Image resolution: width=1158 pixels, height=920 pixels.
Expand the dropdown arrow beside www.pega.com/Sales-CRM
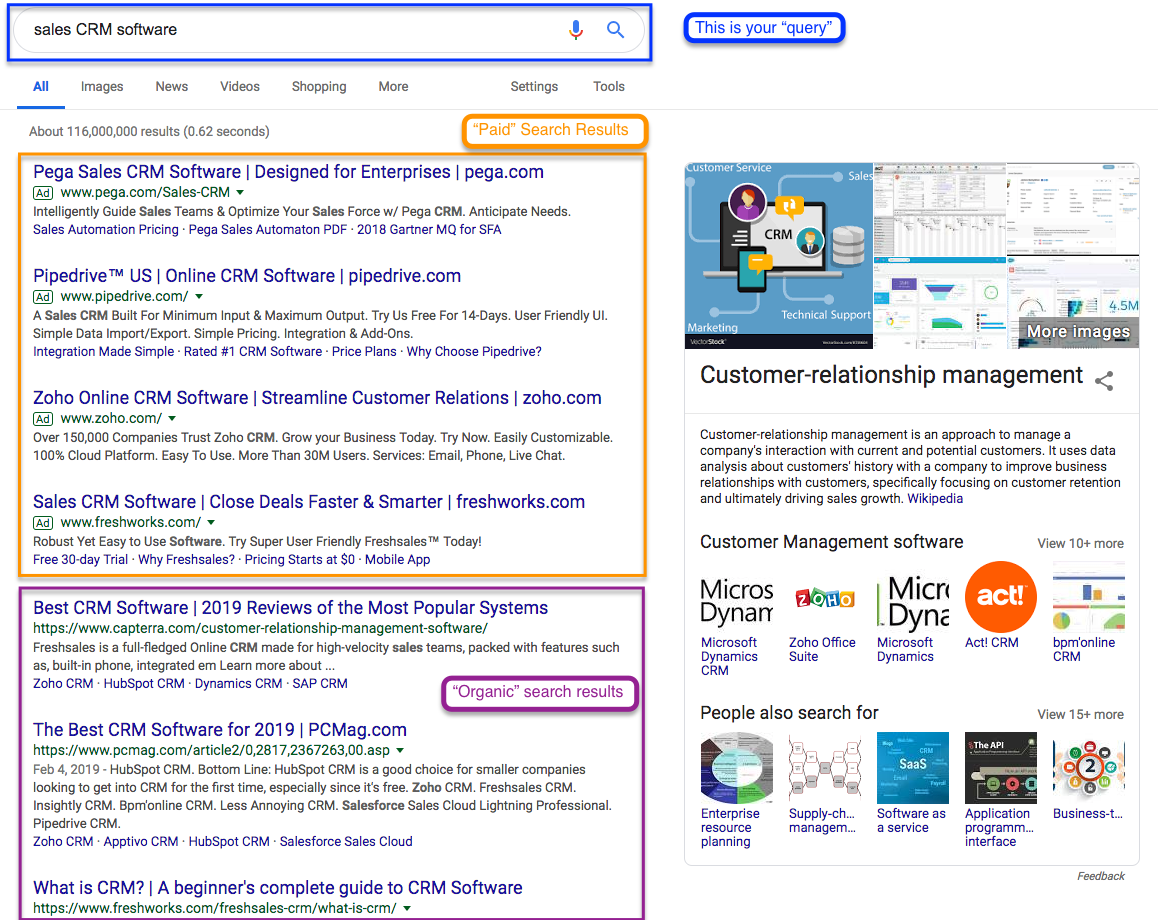tap(240, 193)
